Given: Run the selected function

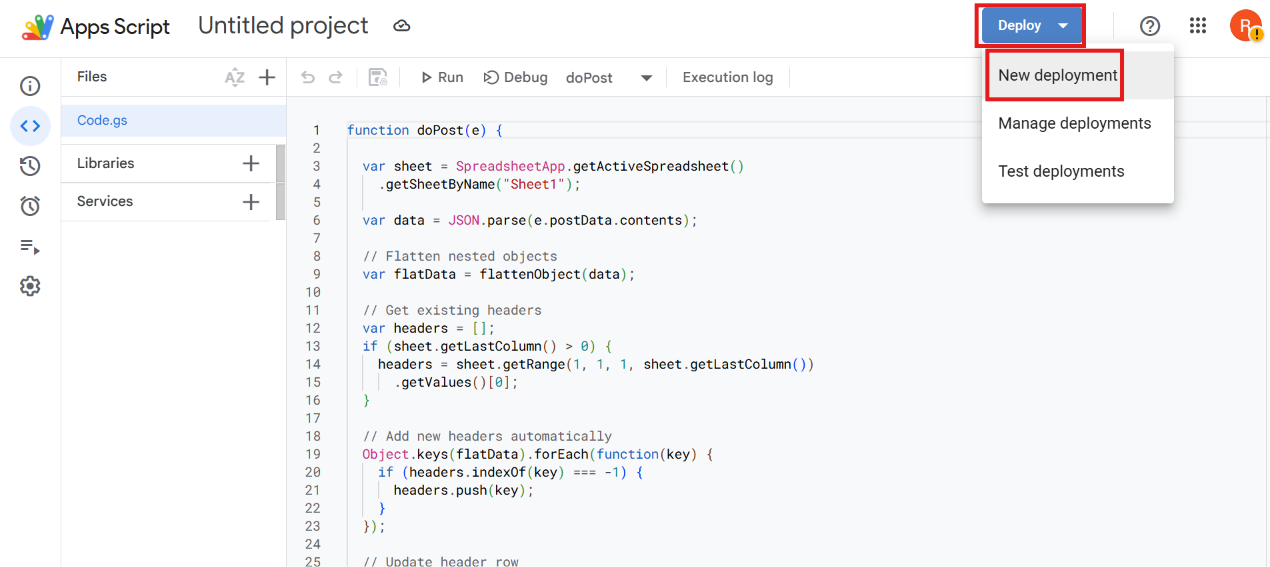Looking at the screenshot, I should tap(442, 77).
